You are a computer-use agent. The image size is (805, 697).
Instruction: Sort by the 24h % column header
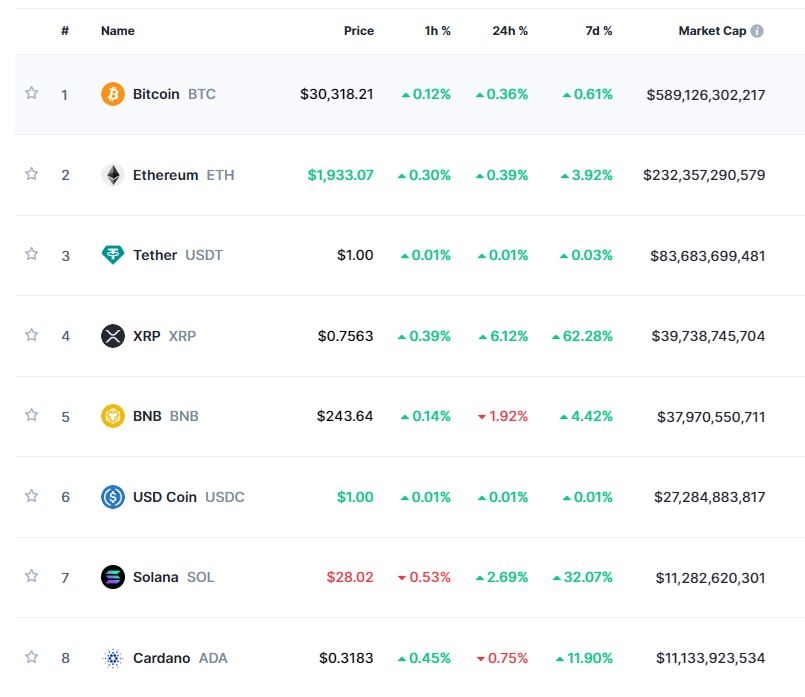pos(510,31)
